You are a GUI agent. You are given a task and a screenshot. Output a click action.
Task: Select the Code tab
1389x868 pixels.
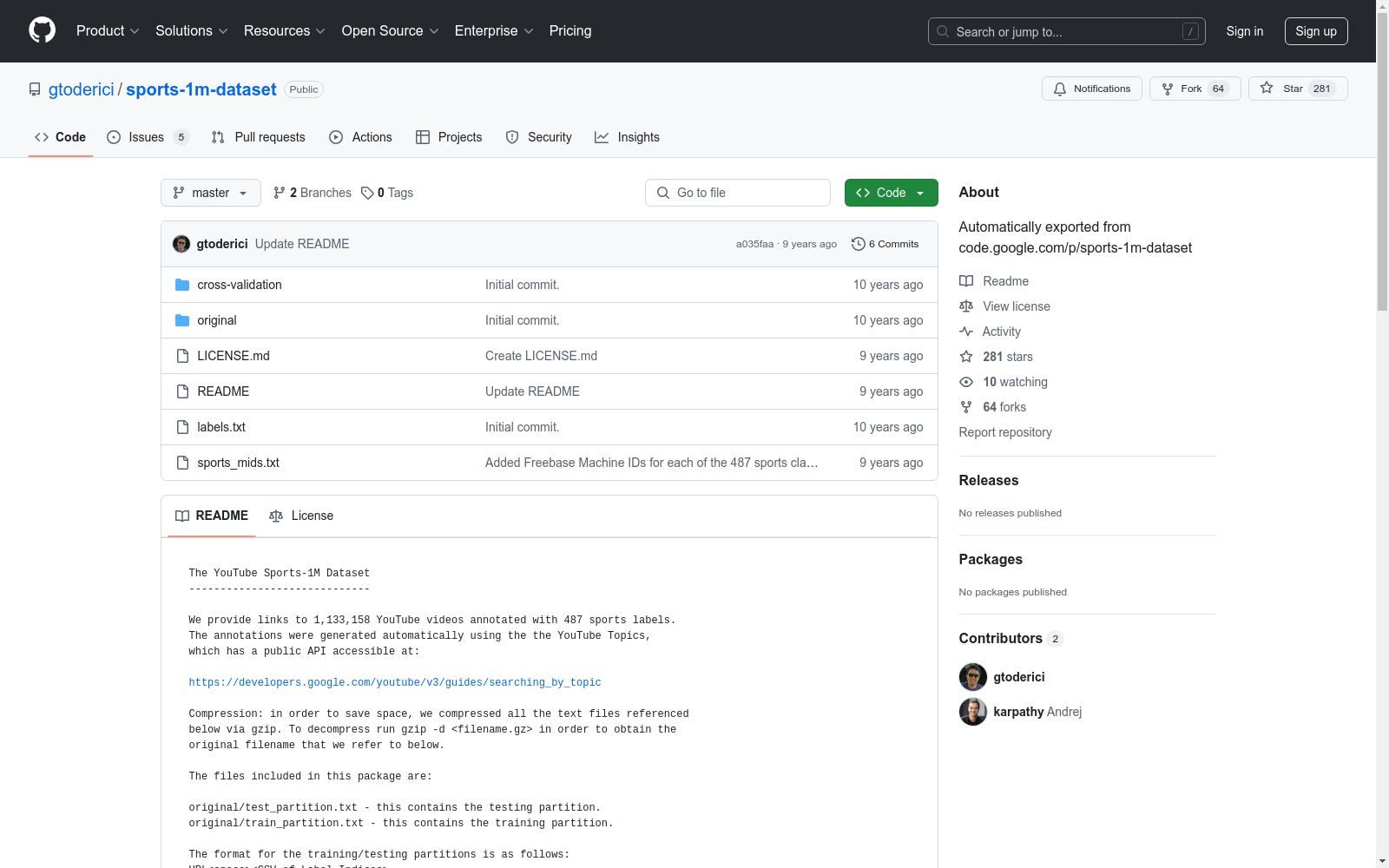pos(61,137)
